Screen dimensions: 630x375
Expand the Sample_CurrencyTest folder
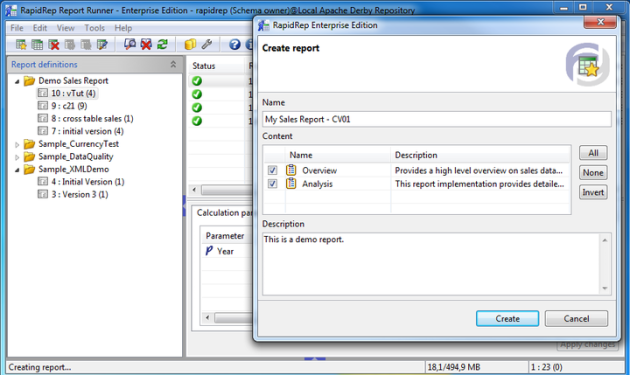coord(17,144)
